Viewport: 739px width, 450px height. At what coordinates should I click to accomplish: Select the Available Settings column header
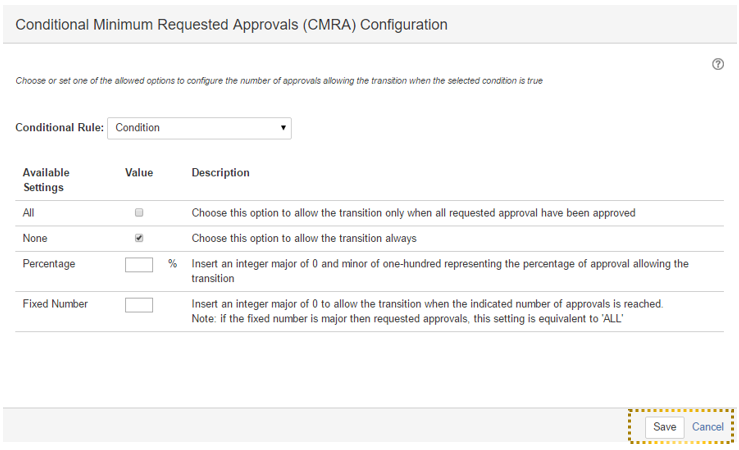click(46, 180)
